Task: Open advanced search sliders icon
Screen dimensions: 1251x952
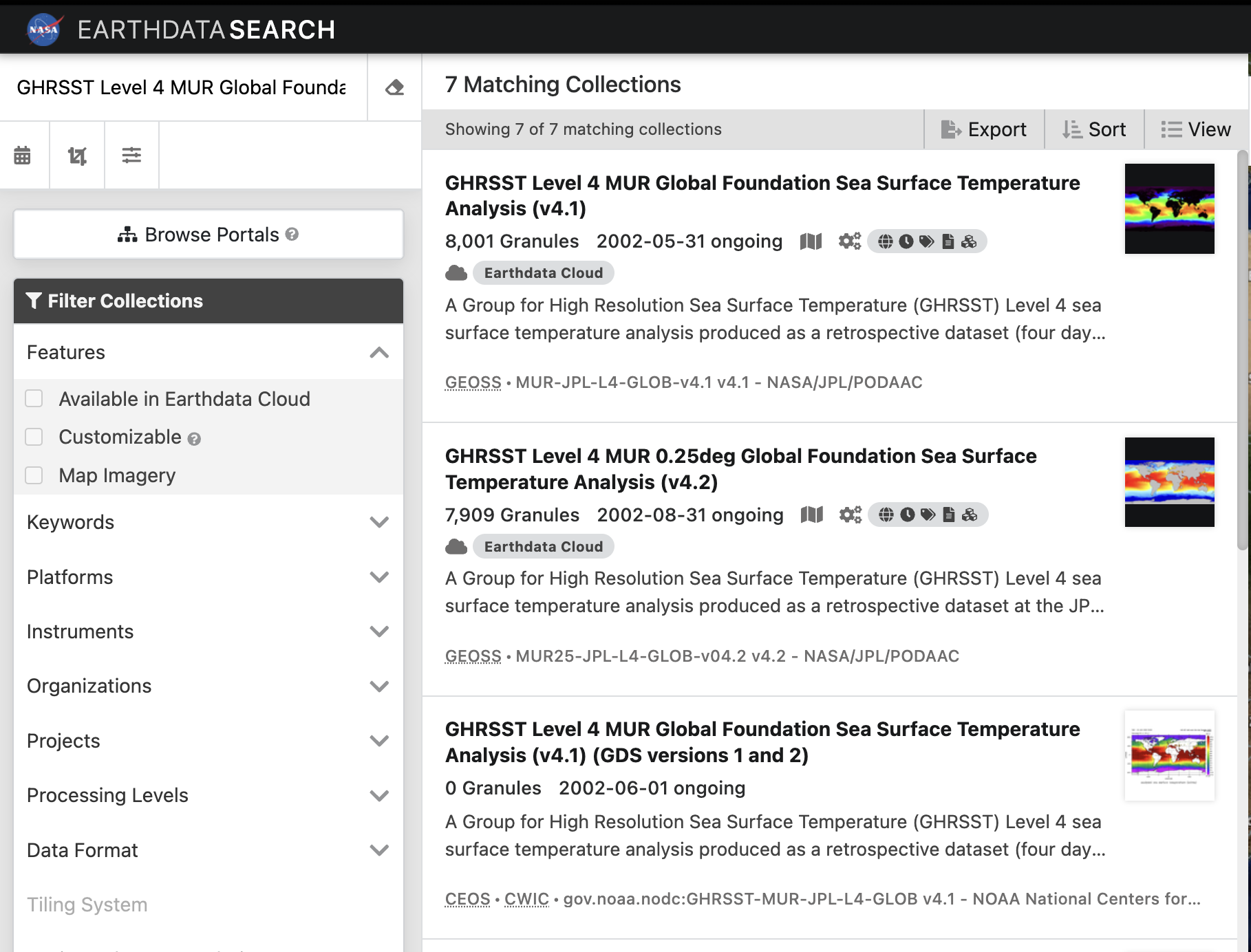Action: [131, 155]
